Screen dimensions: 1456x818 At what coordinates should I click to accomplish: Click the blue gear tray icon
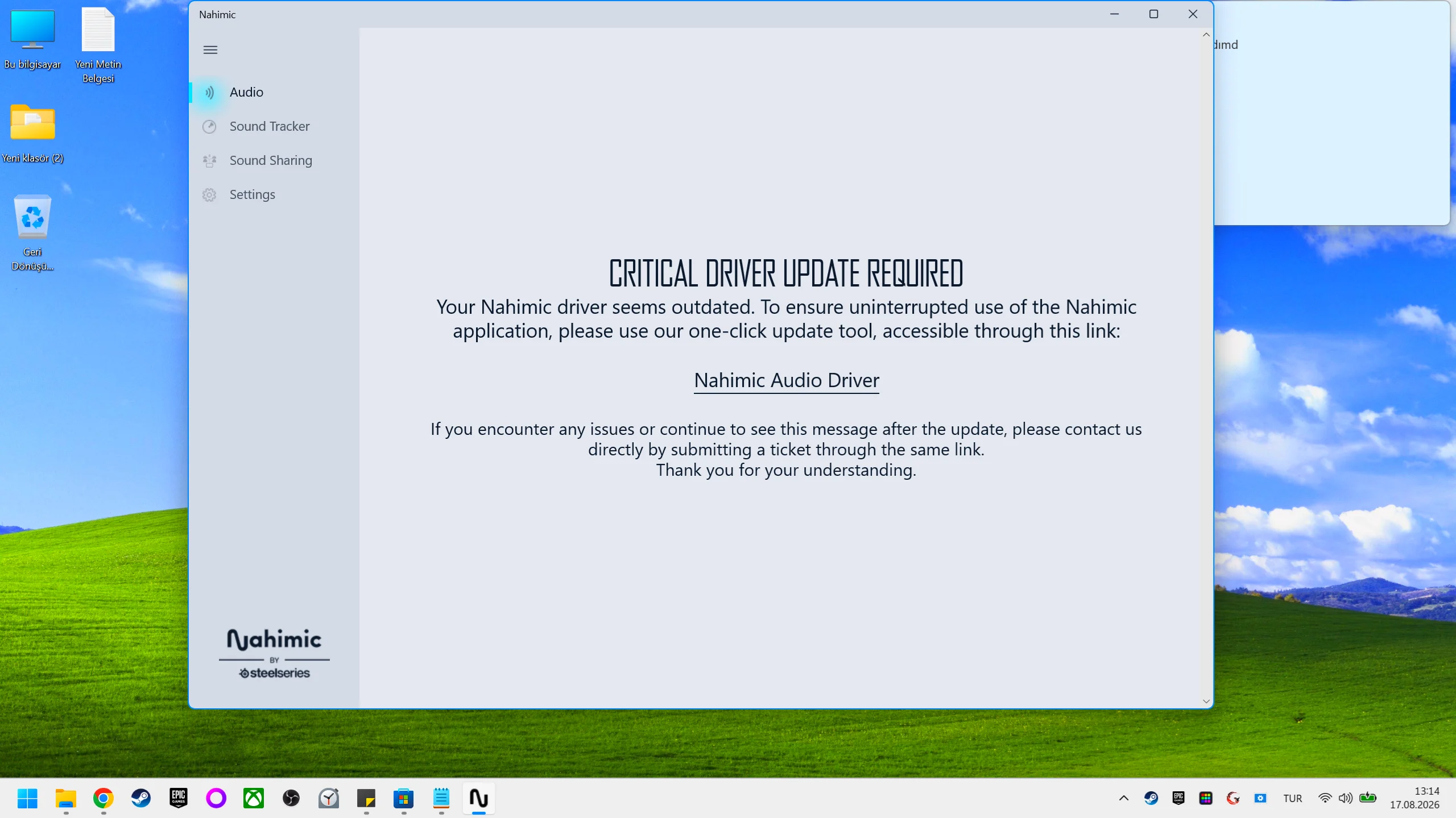(x=1260, y=798)
